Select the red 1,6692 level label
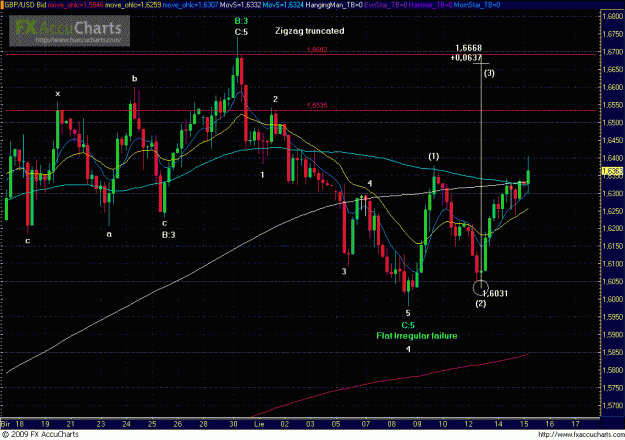 click(317, 50)
